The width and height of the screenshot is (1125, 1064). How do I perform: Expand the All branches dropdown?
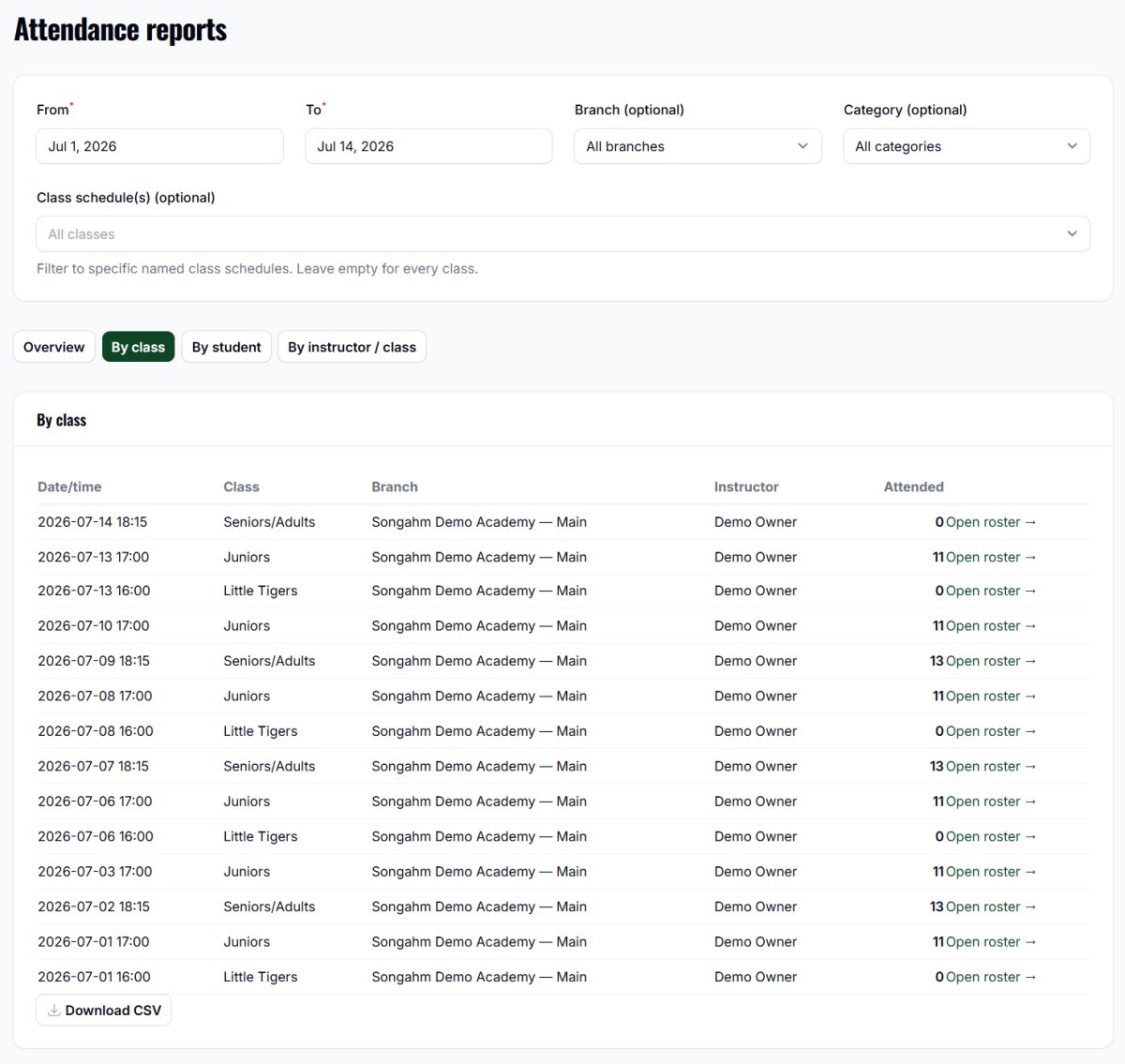(697, 146)
